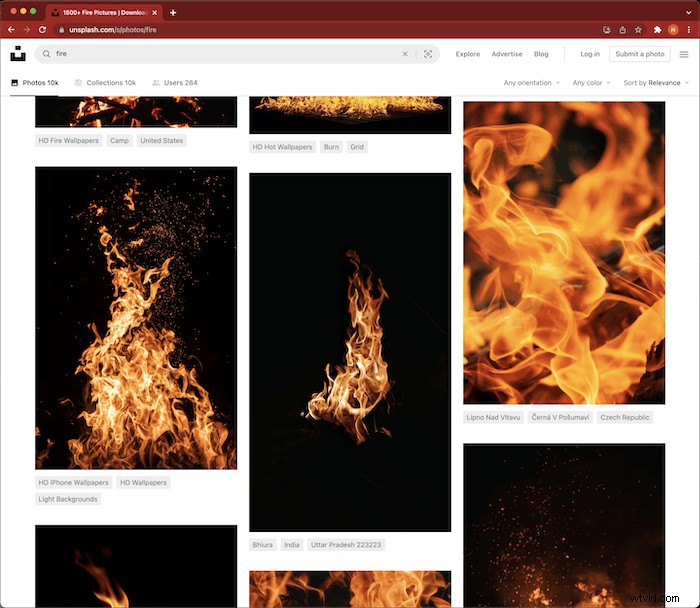Screen dimensions: 700x608
Task: Click the browser reload icon
Action: [x=40, y=30]
